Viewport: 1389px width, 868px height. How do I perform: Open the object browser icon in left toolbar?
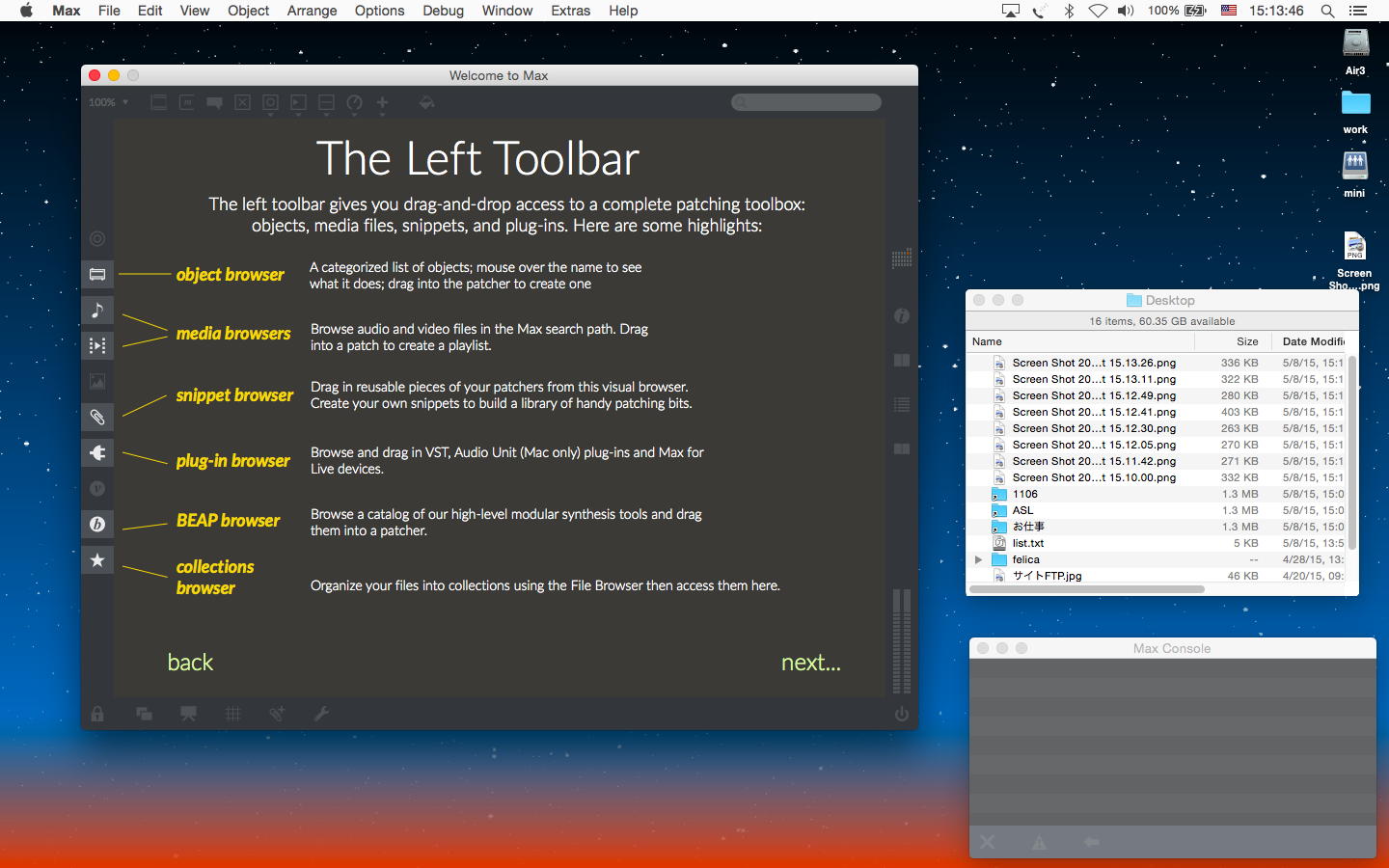[97, 275]
